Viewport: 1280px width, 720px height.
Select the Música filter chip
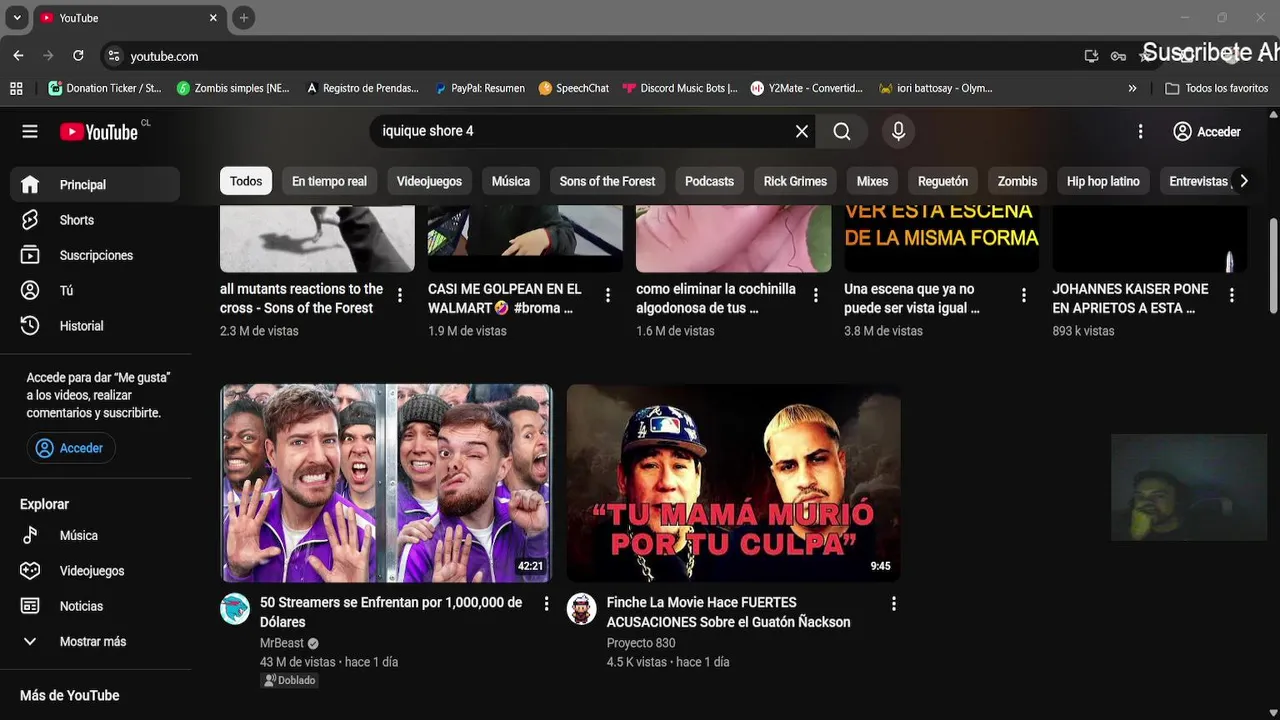511,181
